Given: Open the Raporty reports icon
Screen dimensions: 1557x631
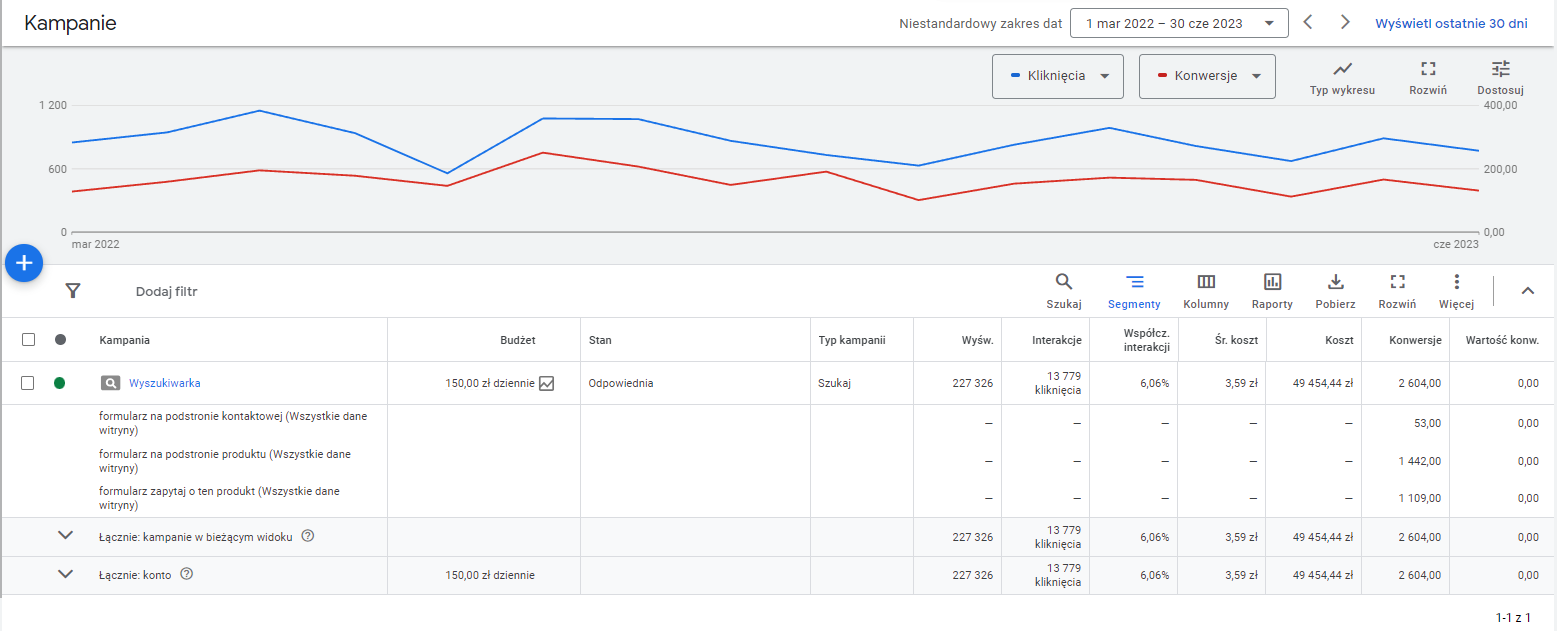Looking at the screenshot, I should (x=1272, y=290).
